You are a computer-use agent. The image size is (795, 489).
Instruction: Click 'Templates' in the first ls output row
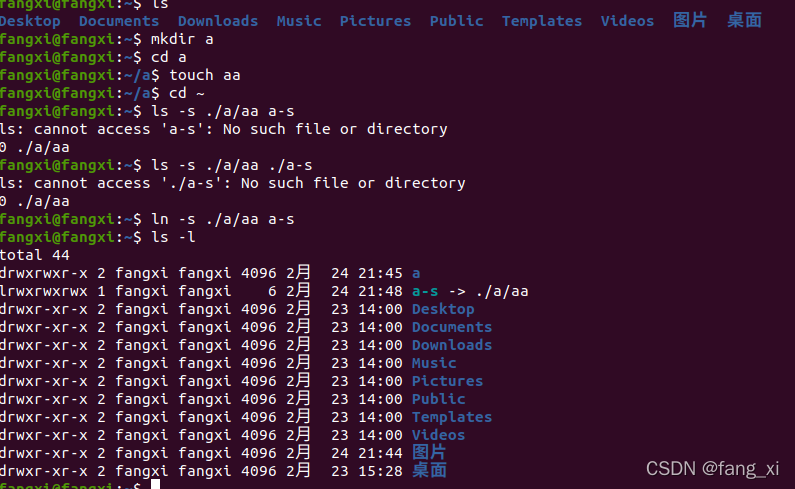pos(542,21)
